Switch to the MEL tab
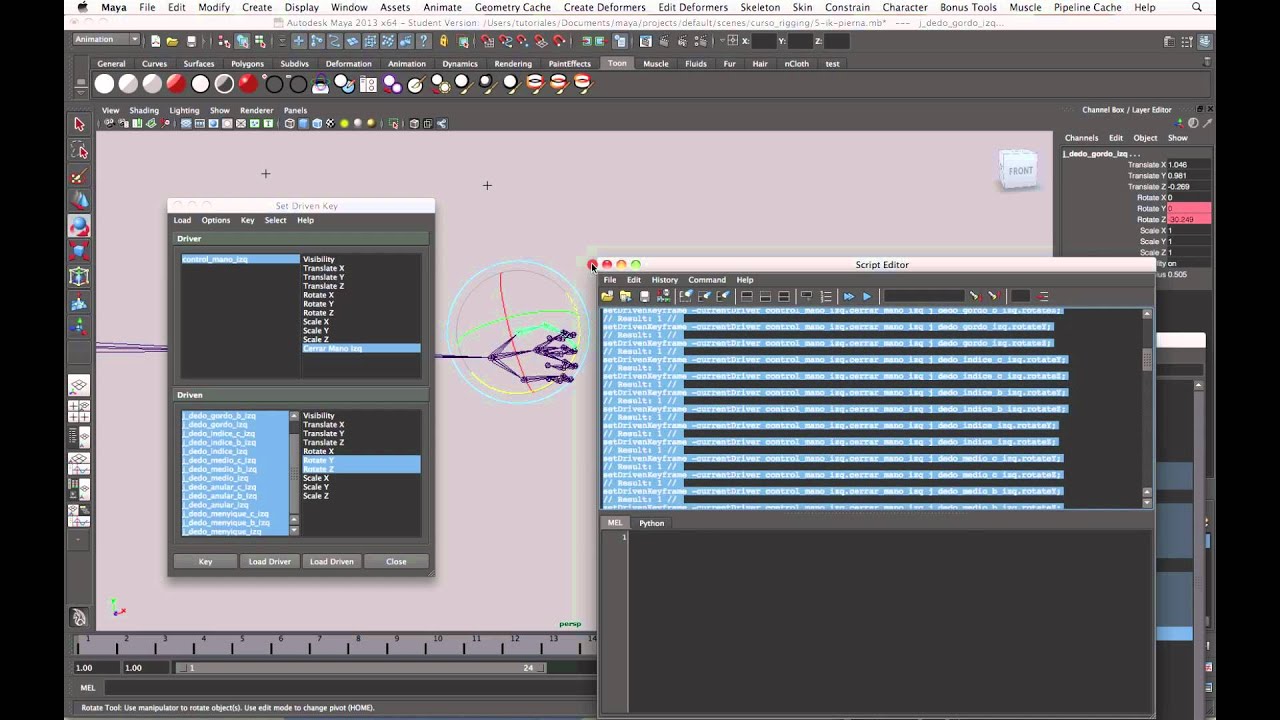1280x720 pixels. (615, 523)
